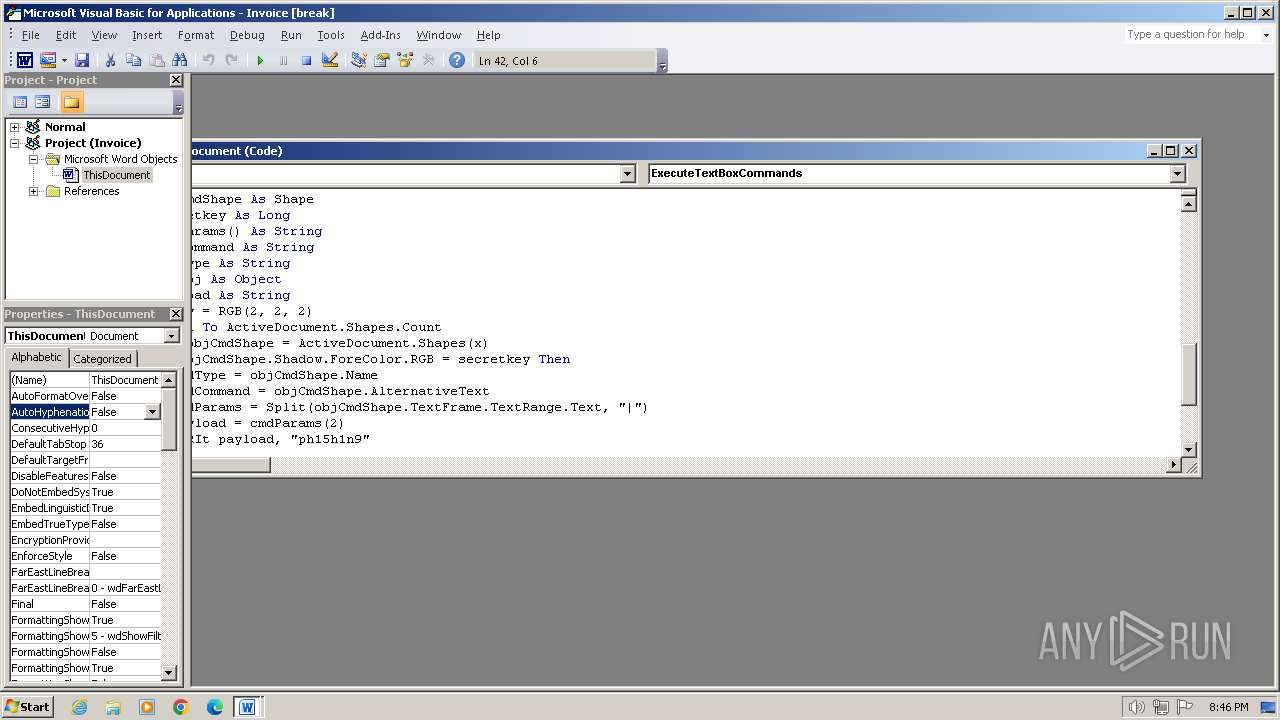Open the Insert UserForm dropdown arrow
1280x720 pixels.
click(64, 60)
